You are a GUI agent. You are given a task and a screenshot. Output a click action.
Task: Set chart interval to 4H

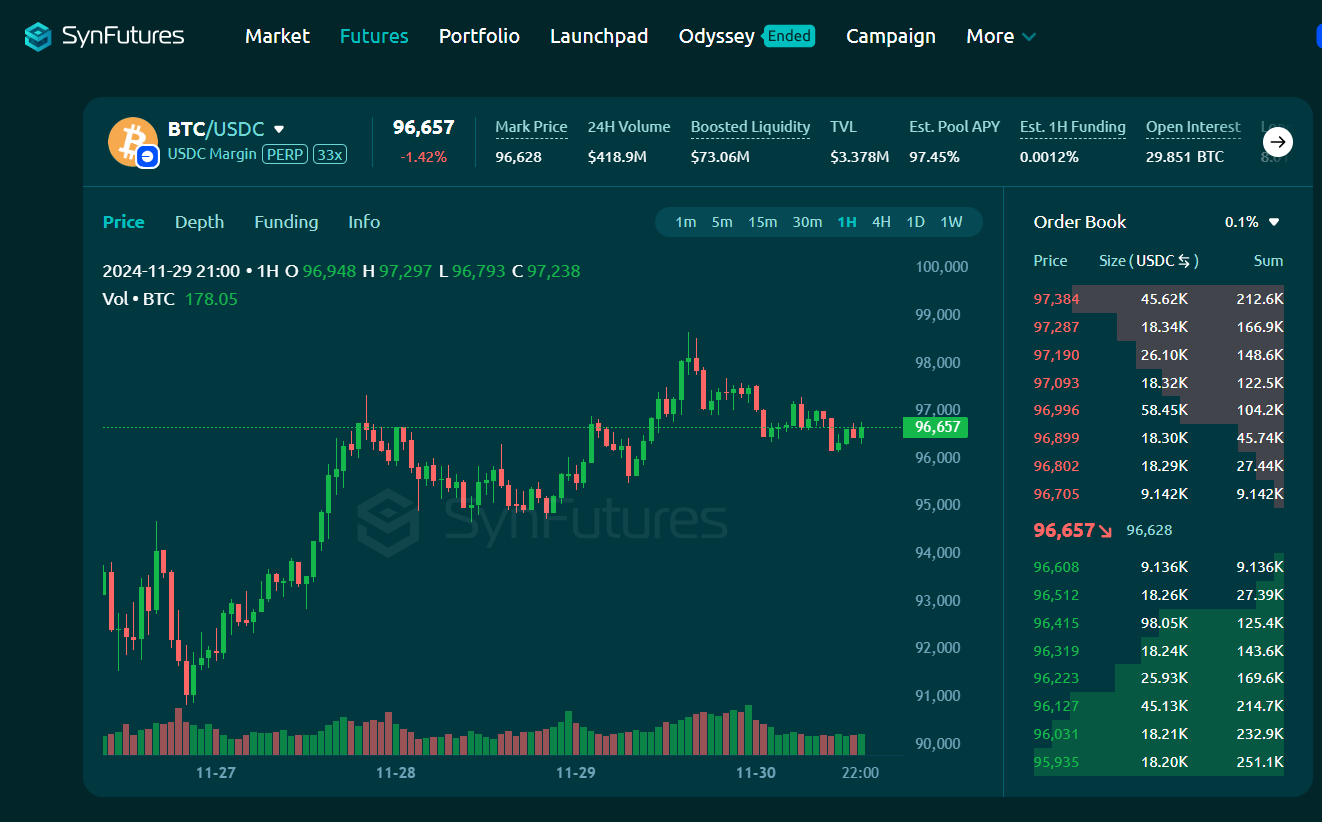(x=881, y=222)
